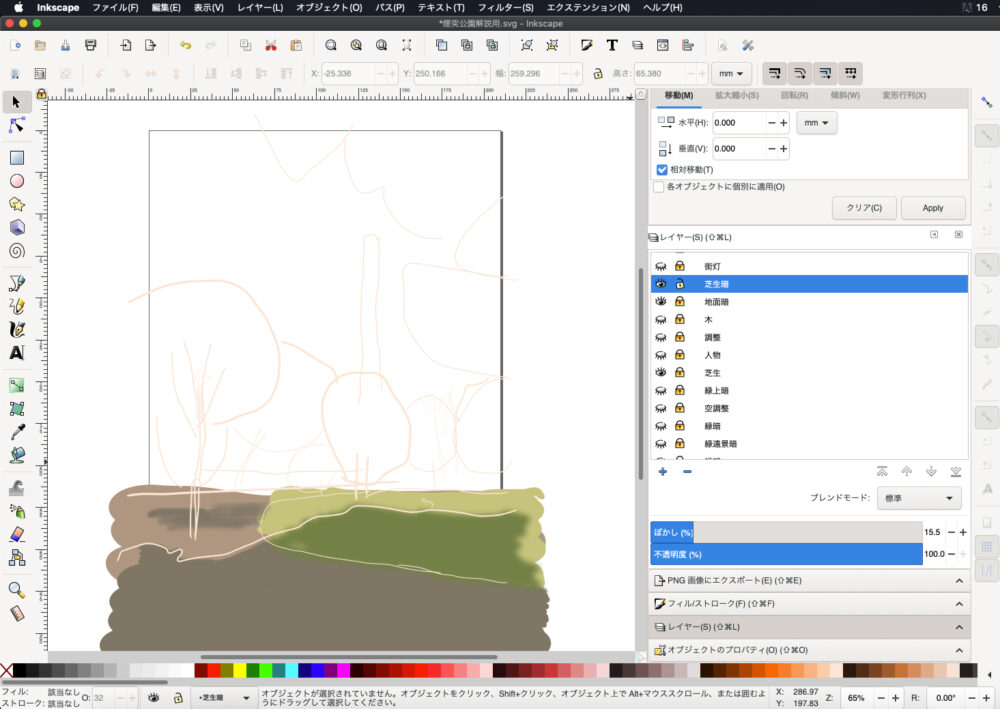This screenshot has height=709, width=1000.
Task: Click the Apply button
Action: [932, 208]
